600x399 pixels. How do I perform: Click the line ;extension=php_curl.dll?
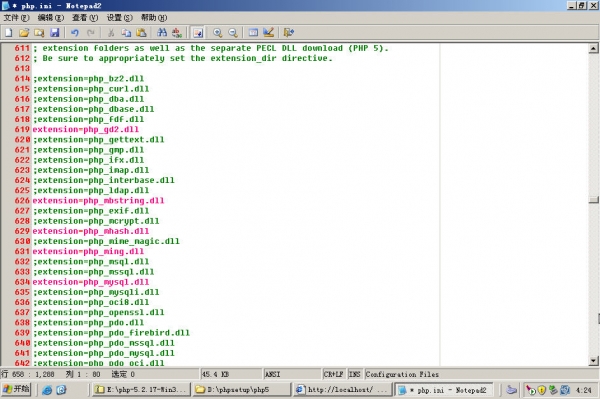click(91, 89)
